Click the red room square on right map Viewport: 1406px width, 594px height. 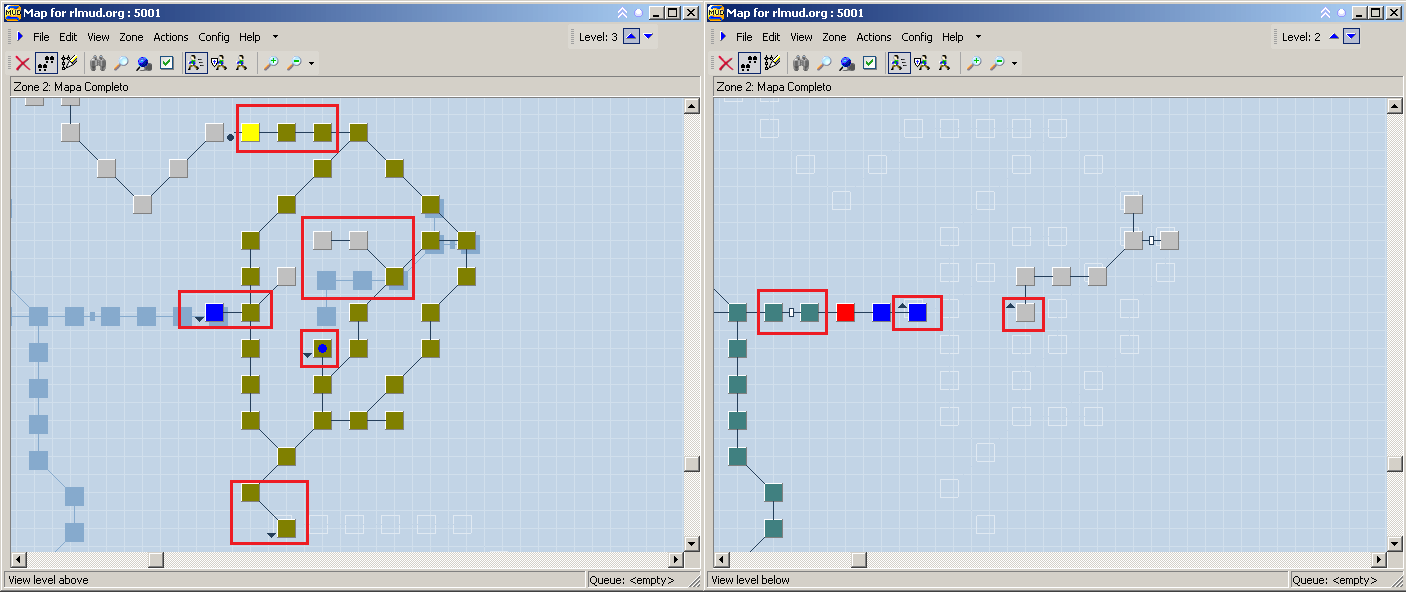(x=845, y=312)
